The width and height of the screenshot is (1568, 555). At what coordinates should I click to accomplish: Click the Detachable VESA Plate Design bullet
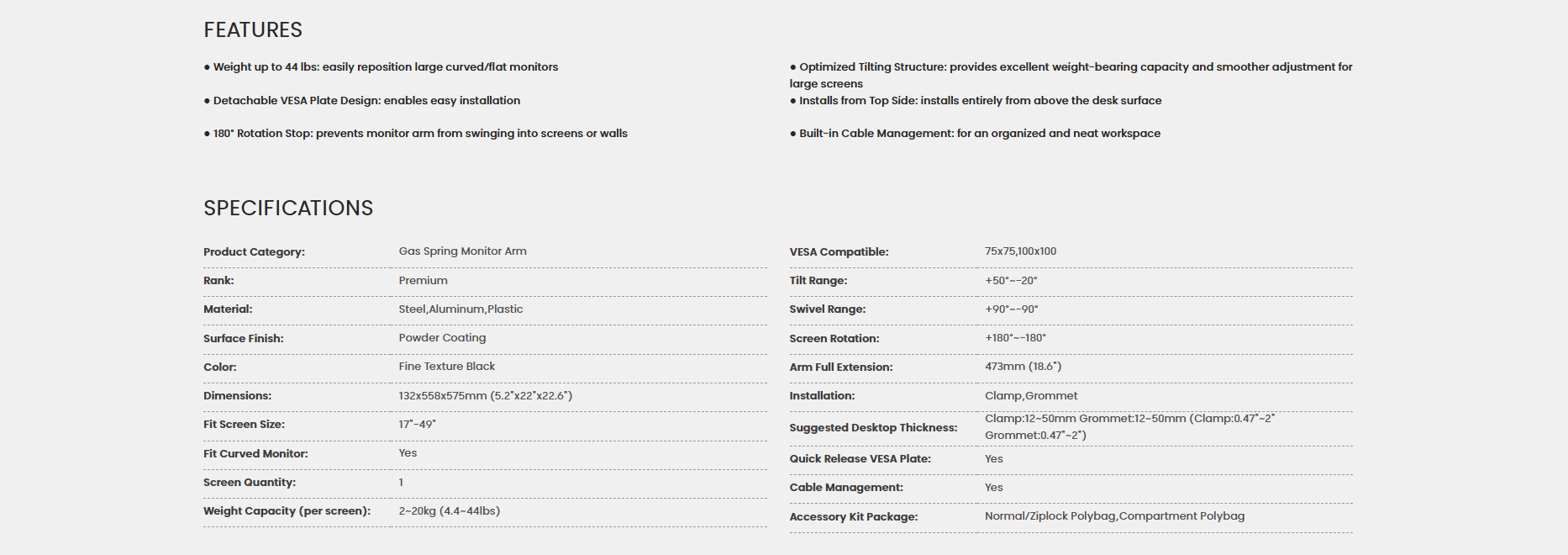tap(362, 101)
